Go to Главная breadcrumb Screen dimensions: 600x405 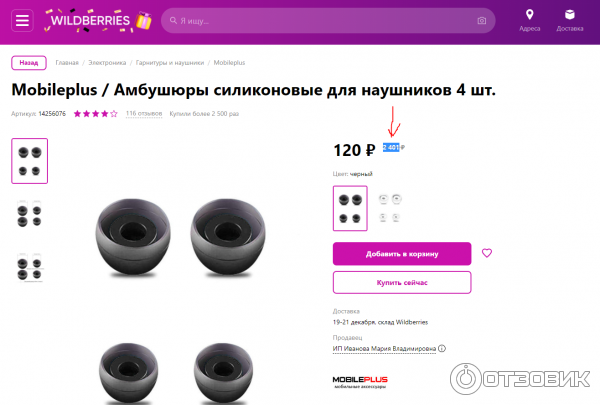tap(67, 63)
